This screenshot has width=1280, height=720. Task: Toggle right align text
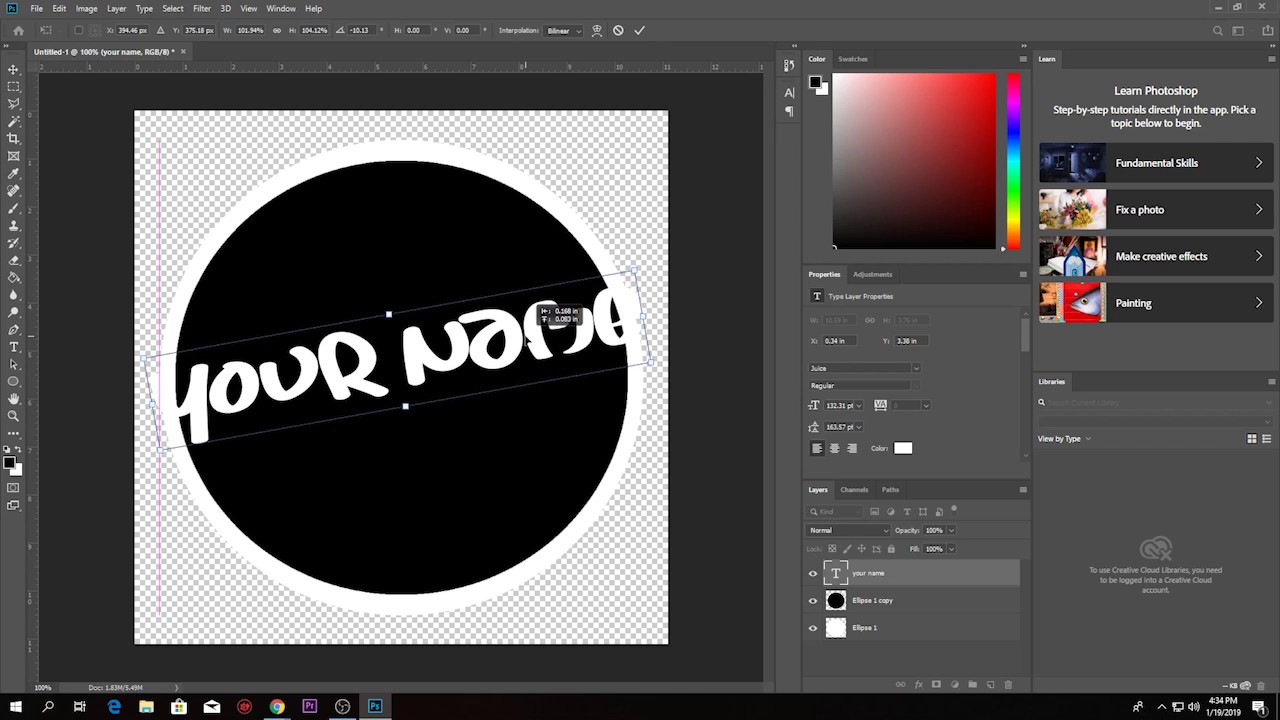(x=851, y=448)
